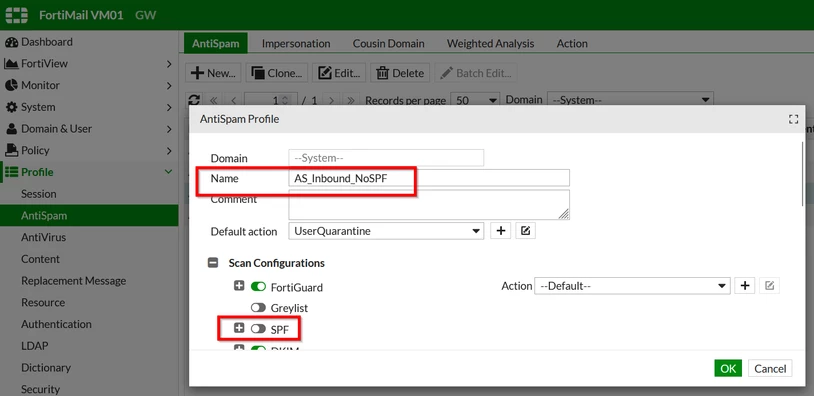Expand the Monitor submenu chevron
The height and width of the screenshot is (396, 814).
169,86
